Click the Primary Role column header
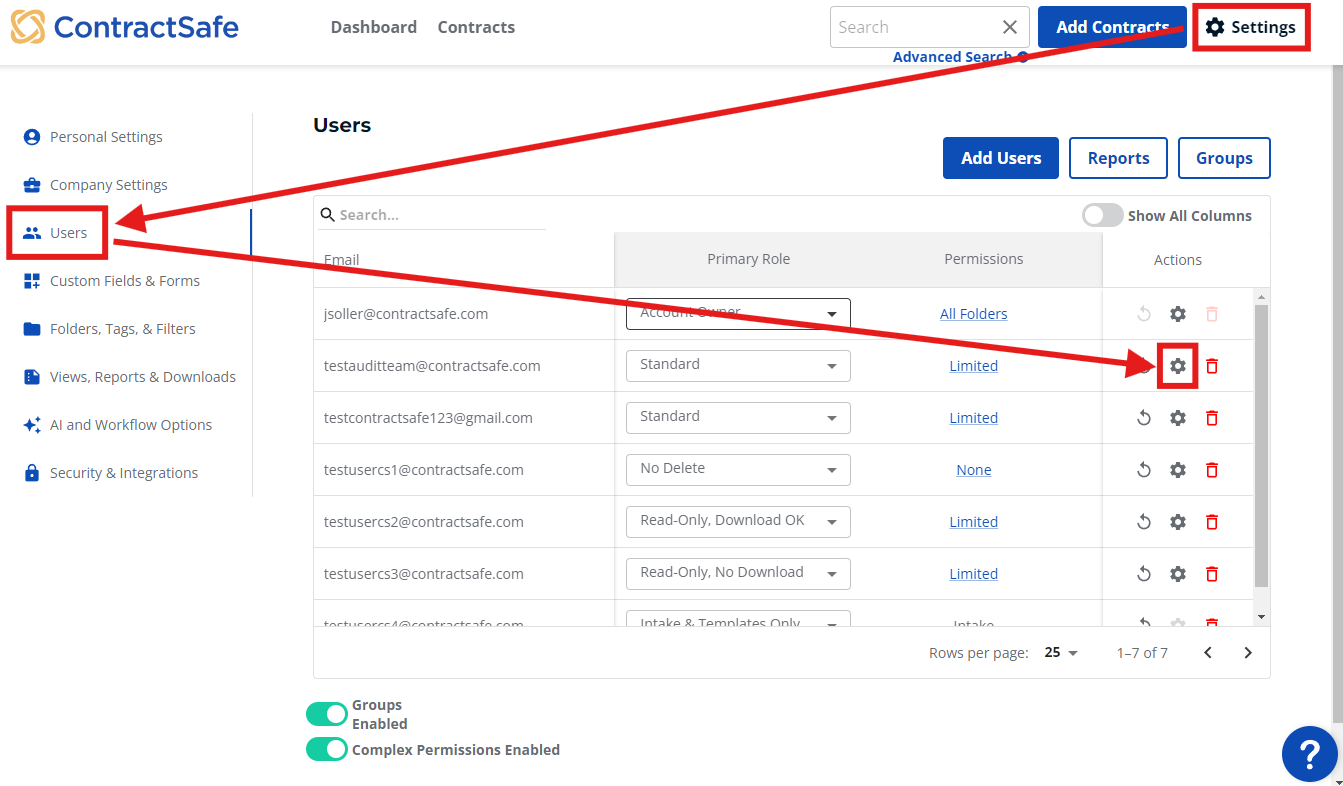The height and width of the screenshot is (786, 1343). click(x=748, y=259)
